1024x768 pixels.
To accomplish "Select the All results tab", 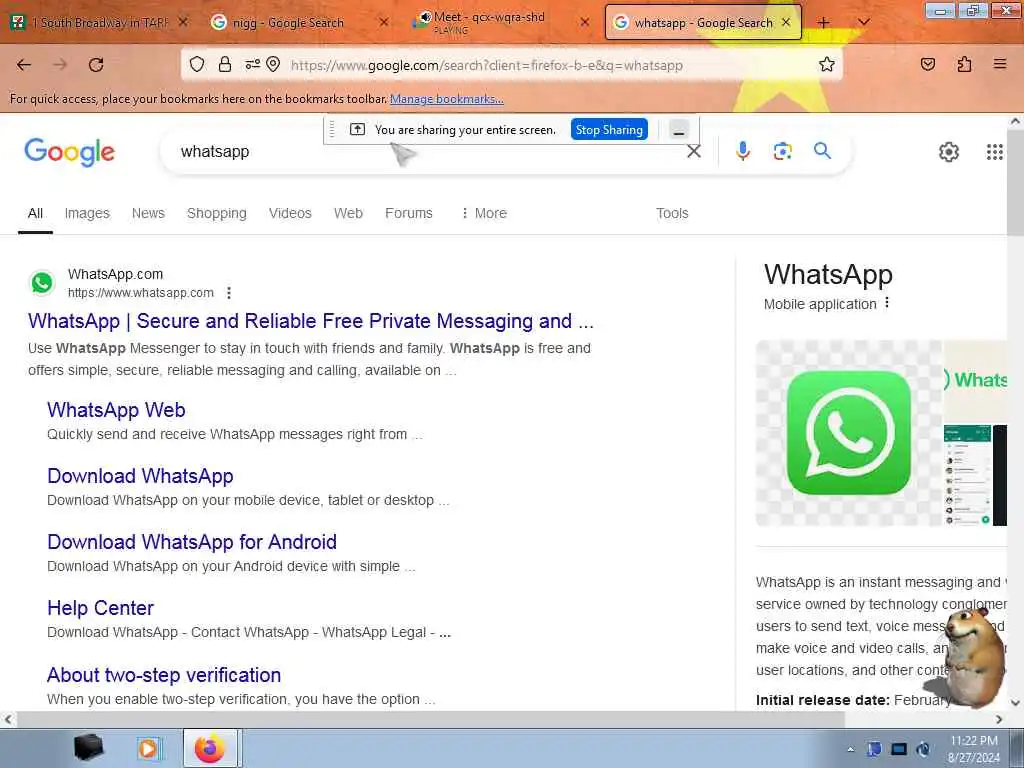I will pyautogui.click(x=35, y=213).
